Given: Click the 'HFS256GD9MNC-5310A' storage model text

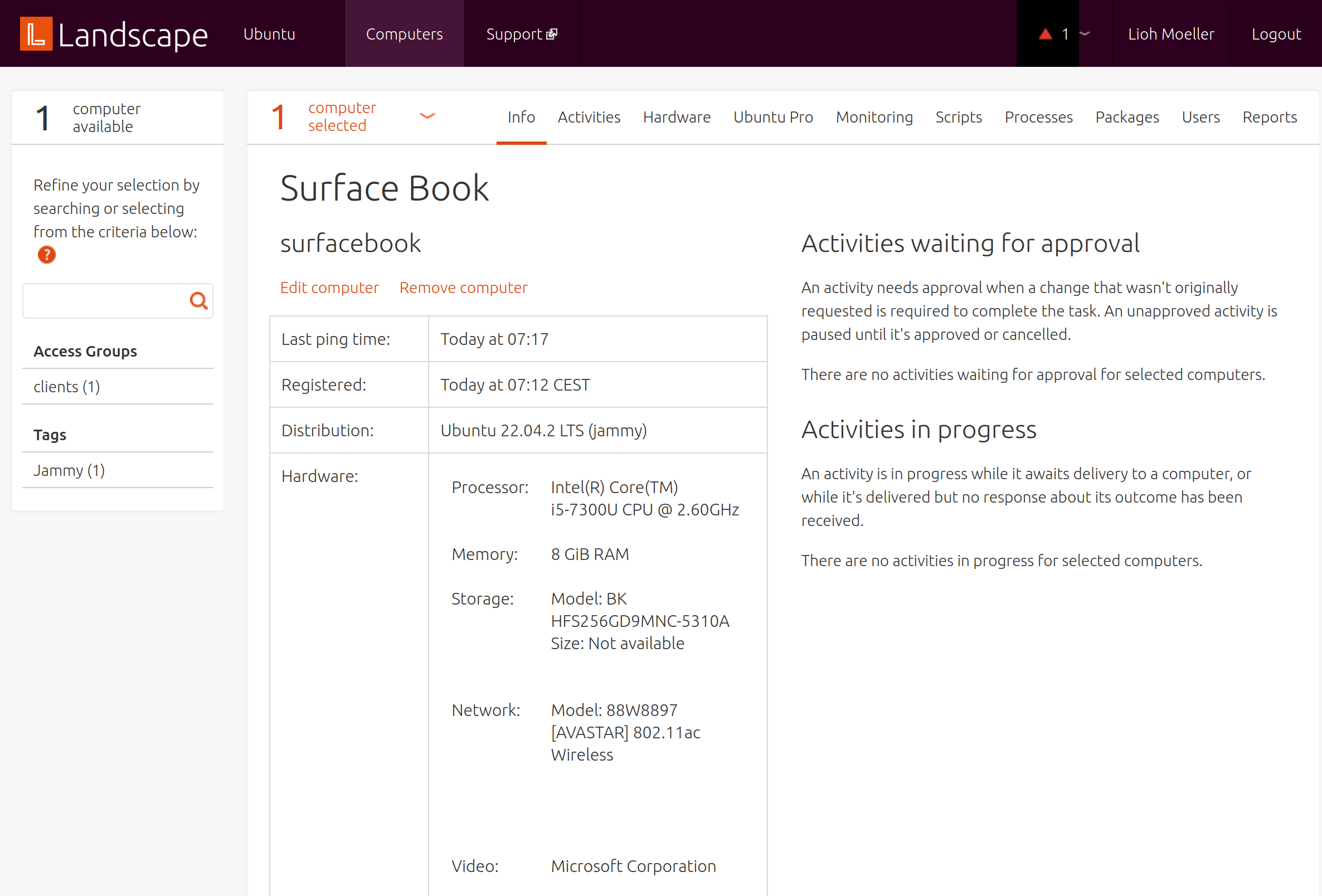Looking at the screenshot, I should coord(639,621).
